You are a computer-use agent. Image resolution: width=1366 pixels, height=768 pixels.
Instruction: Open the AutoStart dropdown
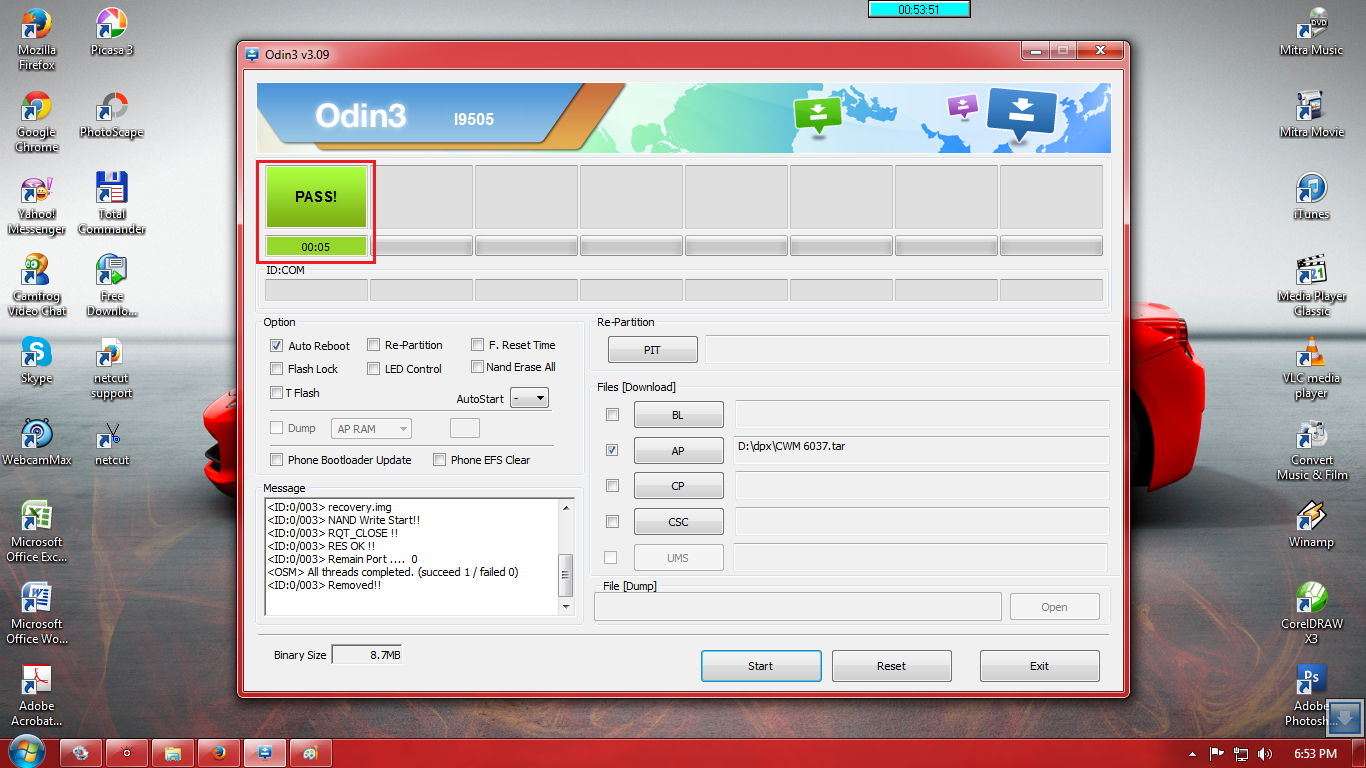point(529,397)
